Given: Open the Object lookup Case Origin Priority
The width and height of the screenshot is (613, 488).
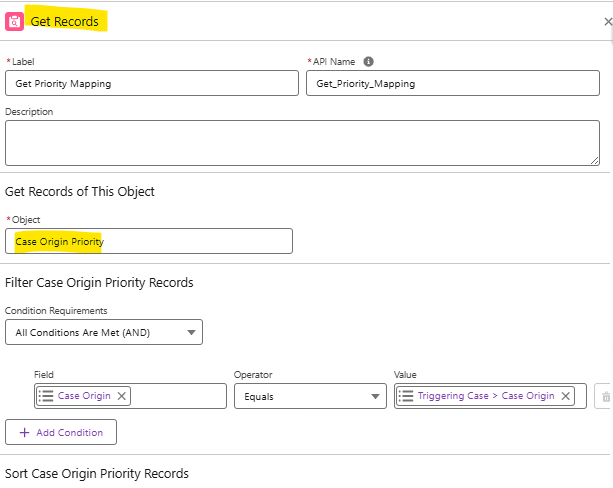Looking at the screenshot, I should pos(149,241).
